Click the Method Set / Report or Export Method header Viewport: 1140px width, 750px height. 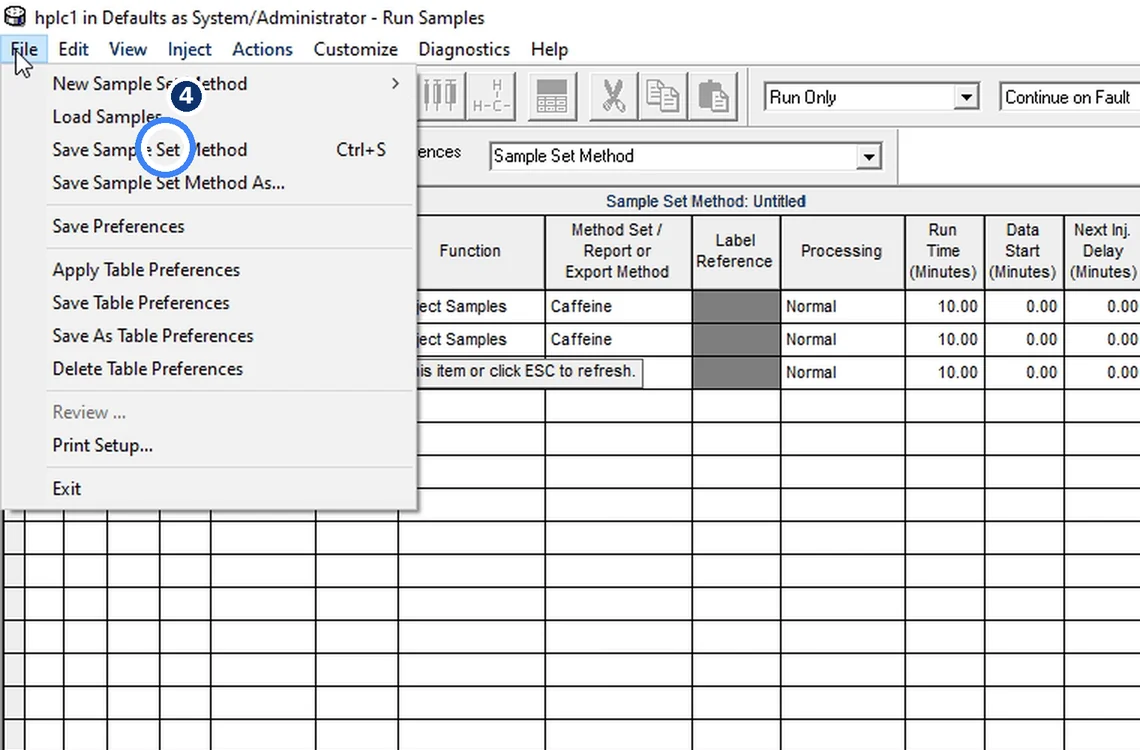tap(618, 251)
